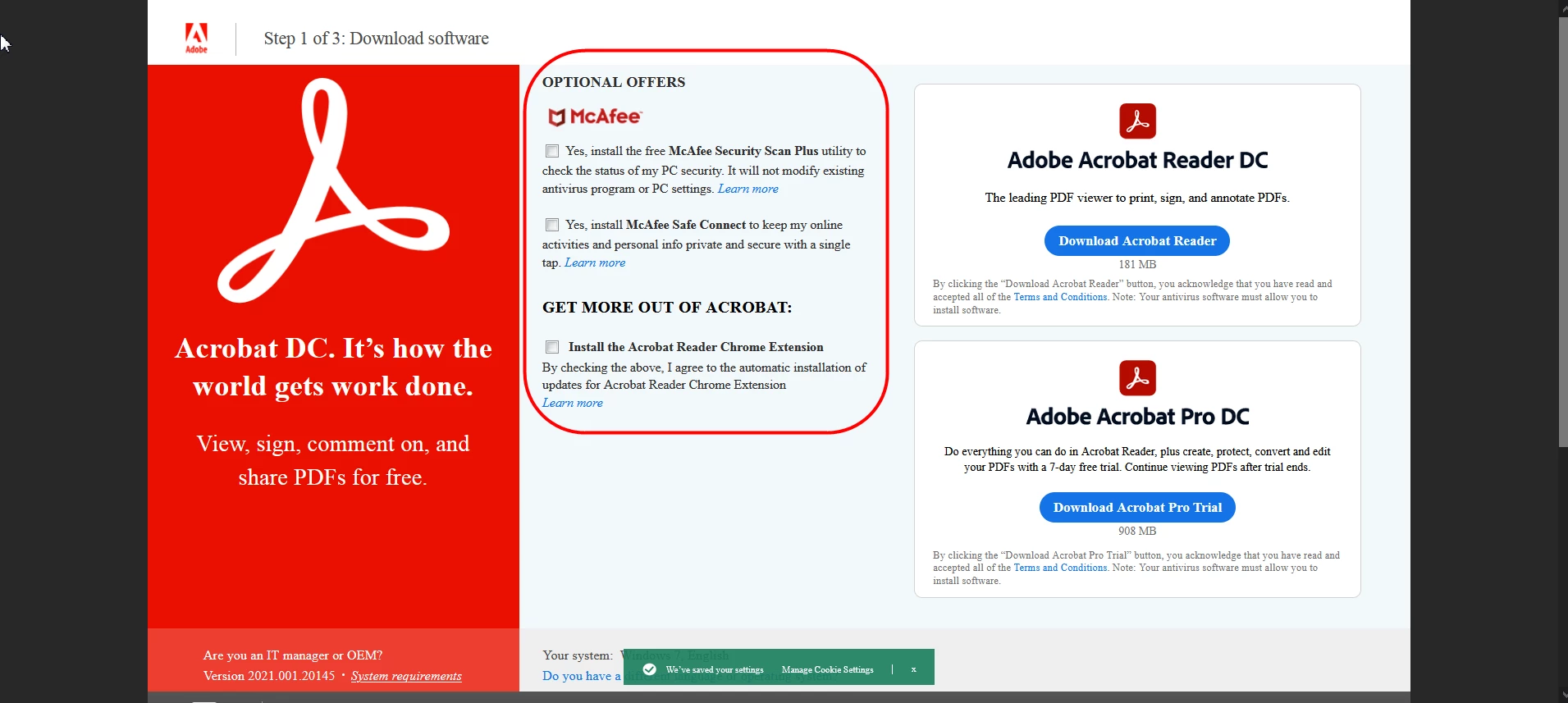Click Manage Cookie Settings in banner
The image size is (1568, 703).
827,669
